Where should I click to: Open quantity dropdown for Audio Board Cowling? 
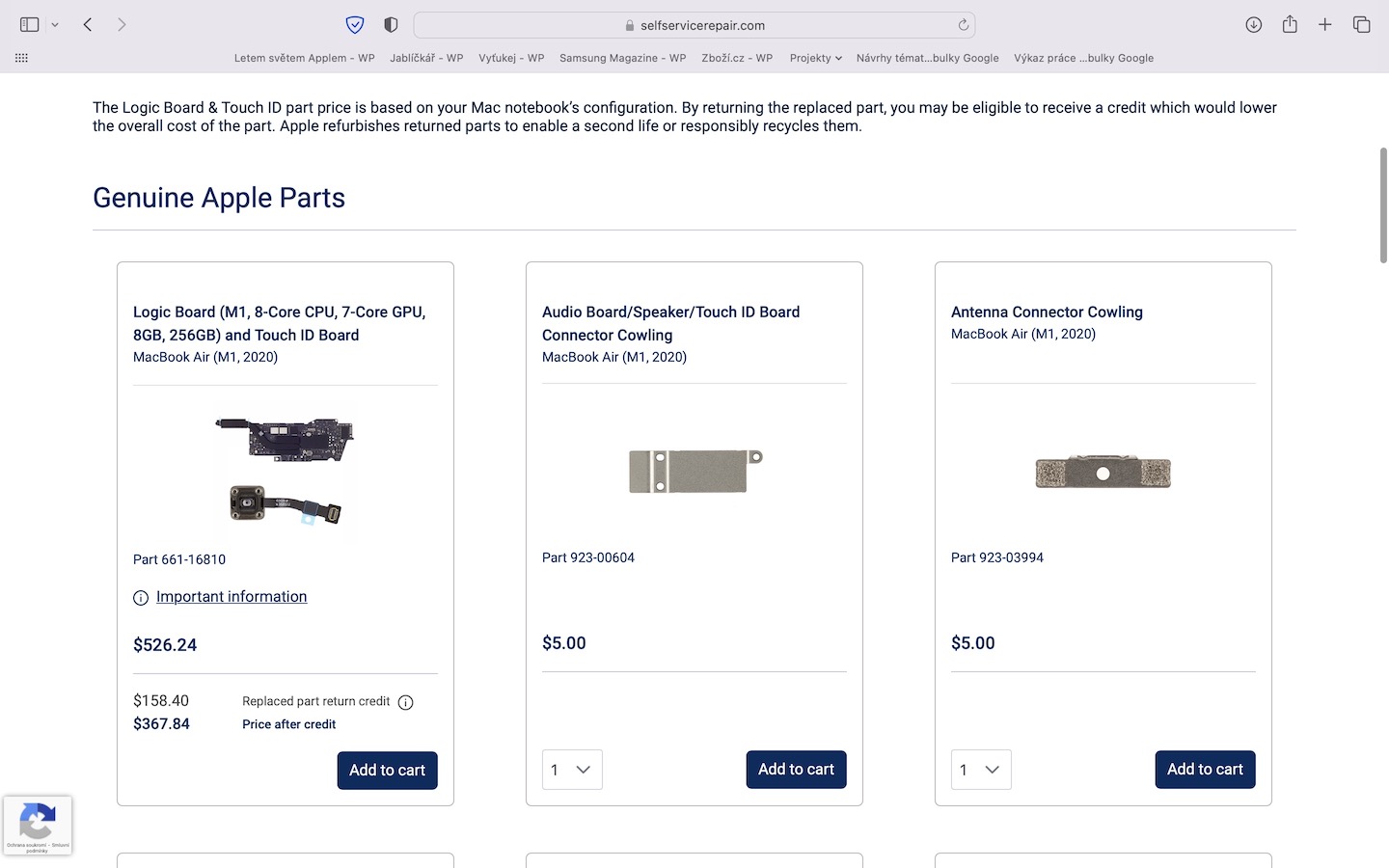tap(572, 770)
